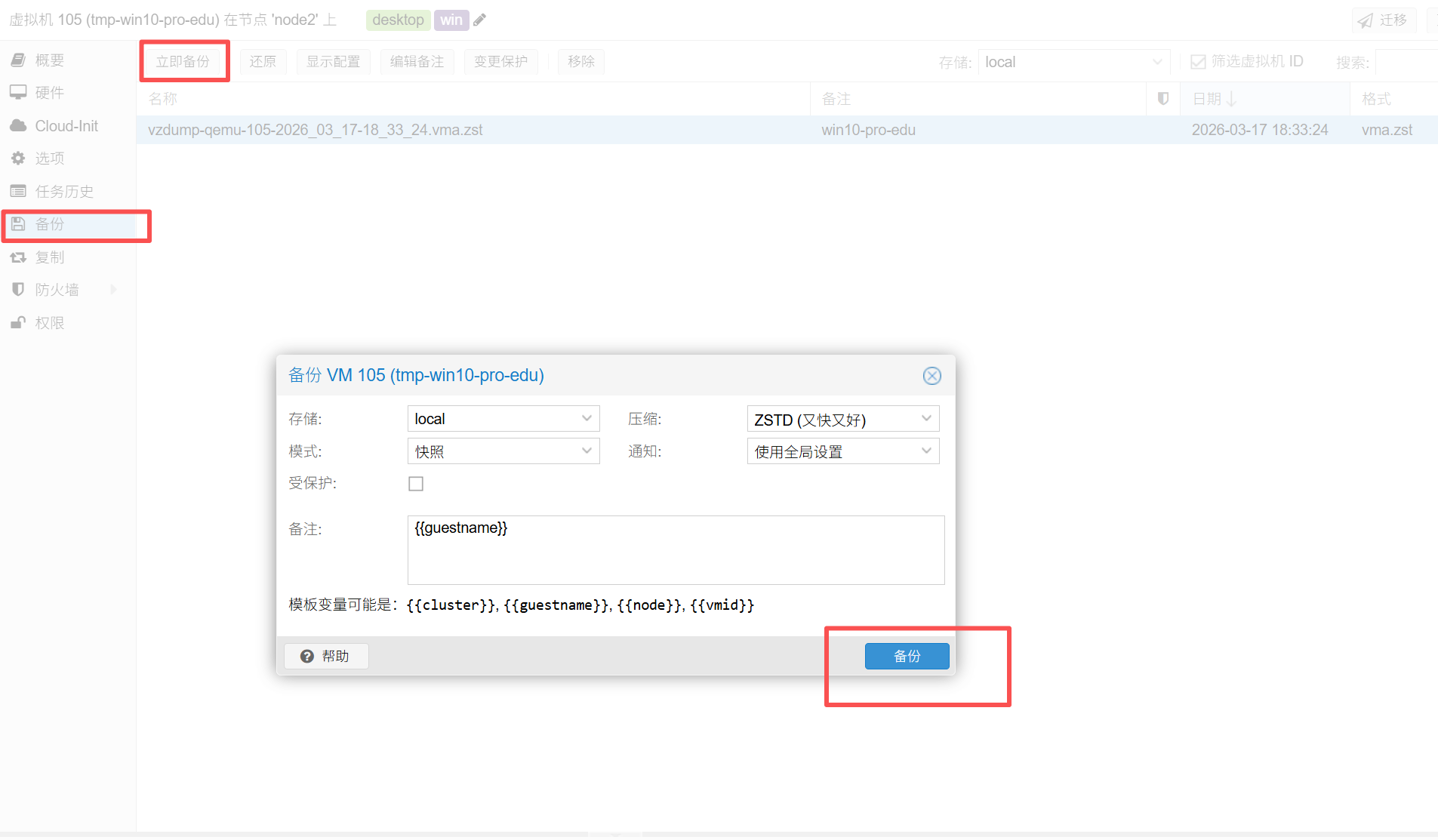1438x840 pixels.
Task: Click the 帮助 help button
Action: coord(326,656)
